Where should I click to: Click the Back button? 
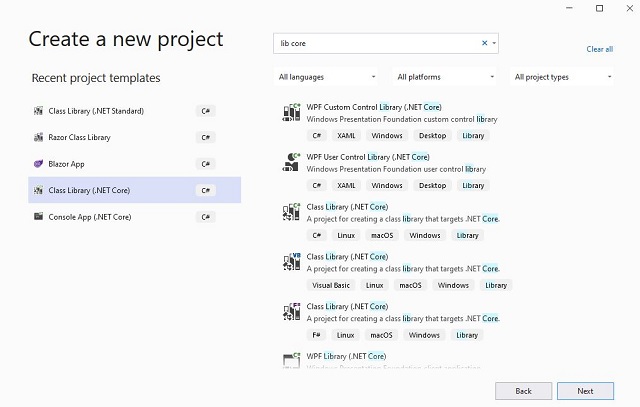523,391
